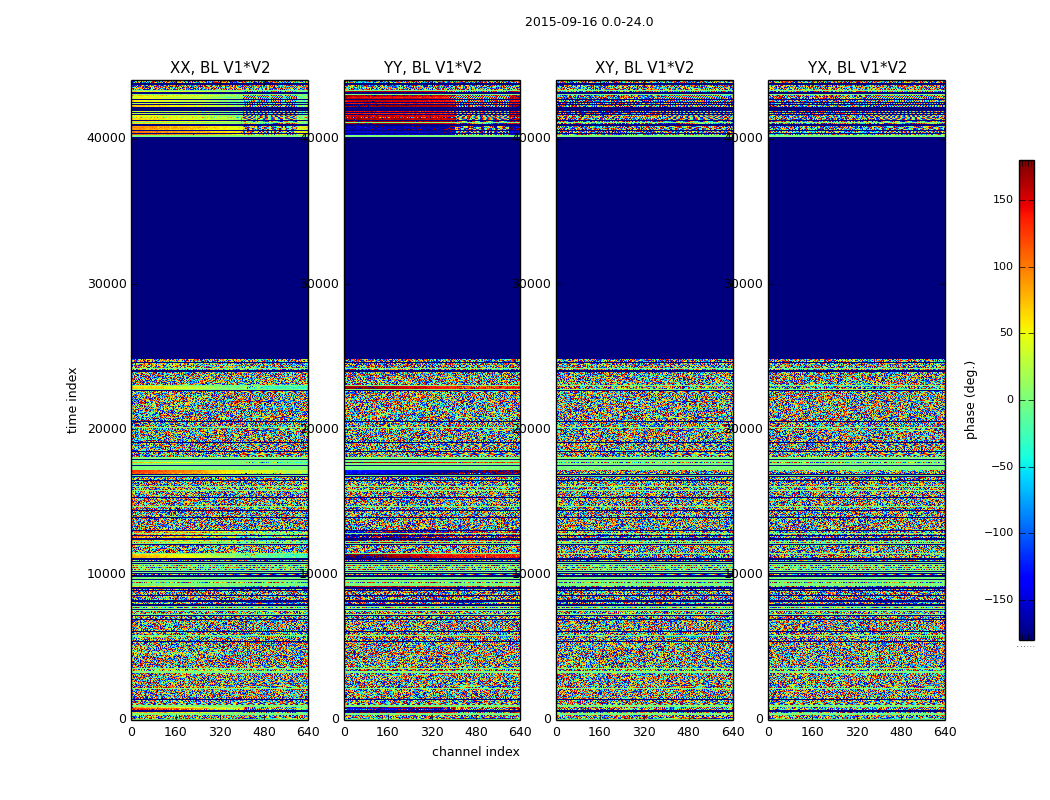The width and height of the screenshot is (1050, 800).
Task: Click the 10000 time tick left of XX plot
Action: tap(106, 574)
